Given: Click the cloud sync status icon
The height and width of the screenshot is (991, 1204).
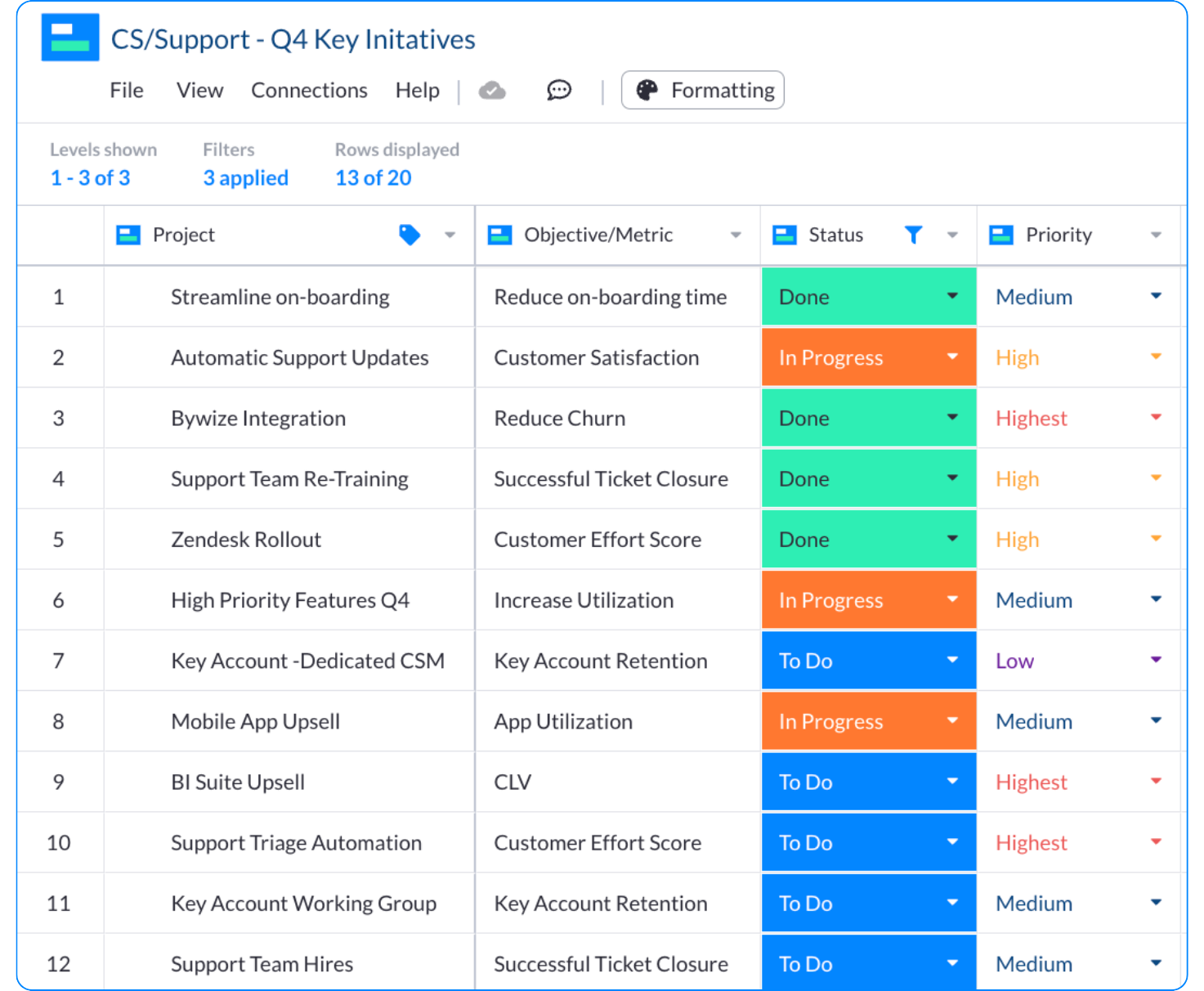Looking at the screenshot, I should click(x=492, y=90).
